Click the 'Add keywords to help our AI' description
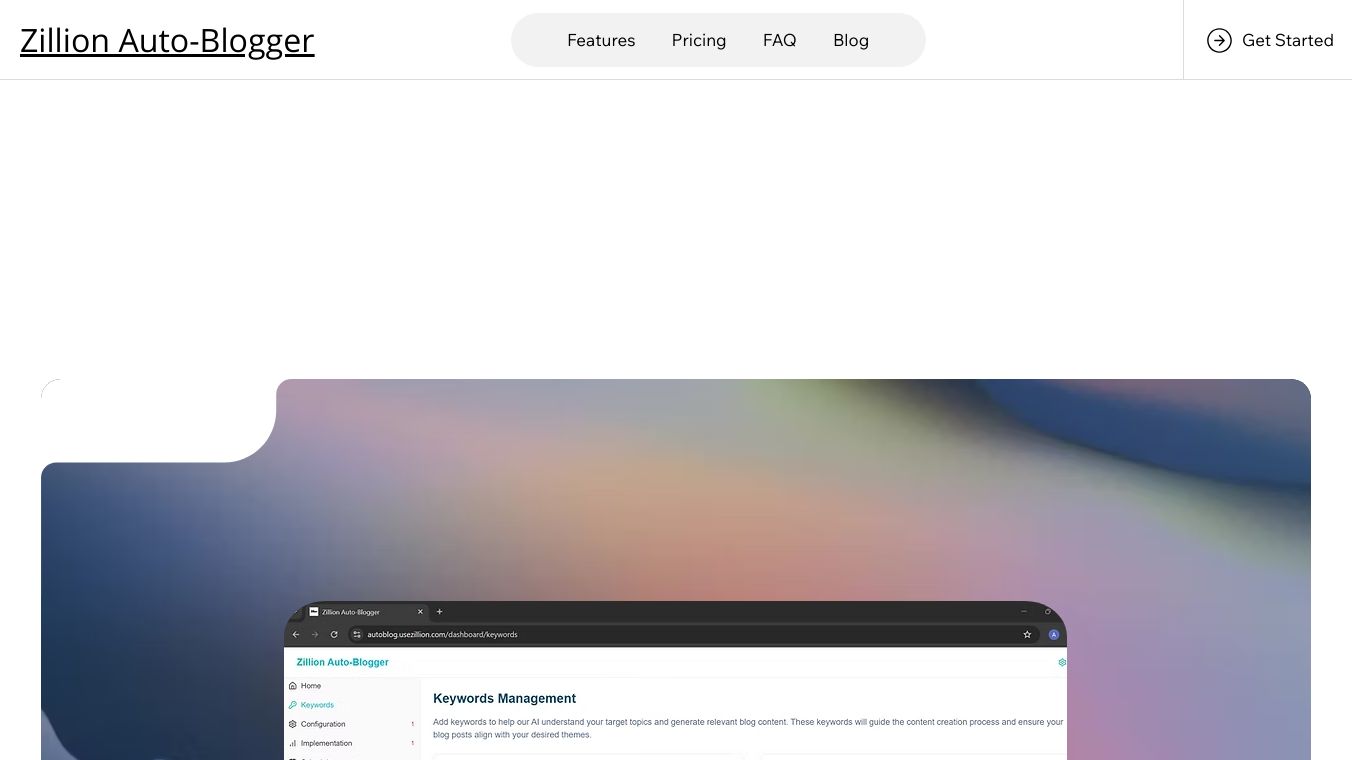 [748, 728]
